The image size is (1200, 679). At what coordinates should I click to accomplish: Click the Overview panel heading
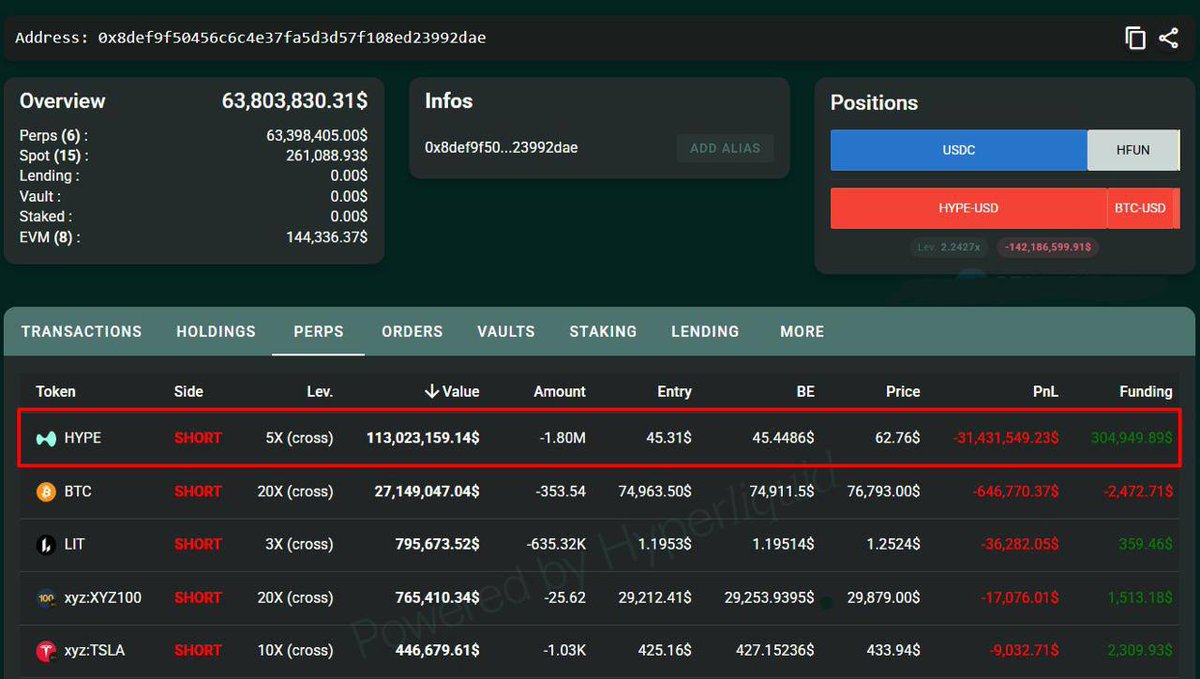(x=62, y=101)
